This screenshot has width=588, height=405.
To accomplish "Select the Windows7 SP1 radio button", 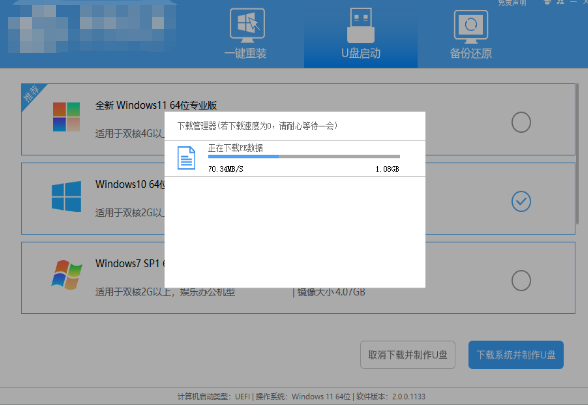I will (x=521, y=280).
